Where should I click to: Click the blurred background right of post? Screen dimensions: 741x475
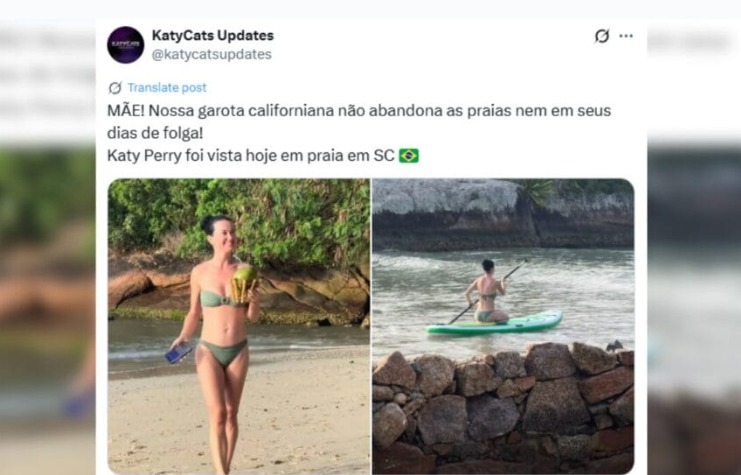click(694, 284)
